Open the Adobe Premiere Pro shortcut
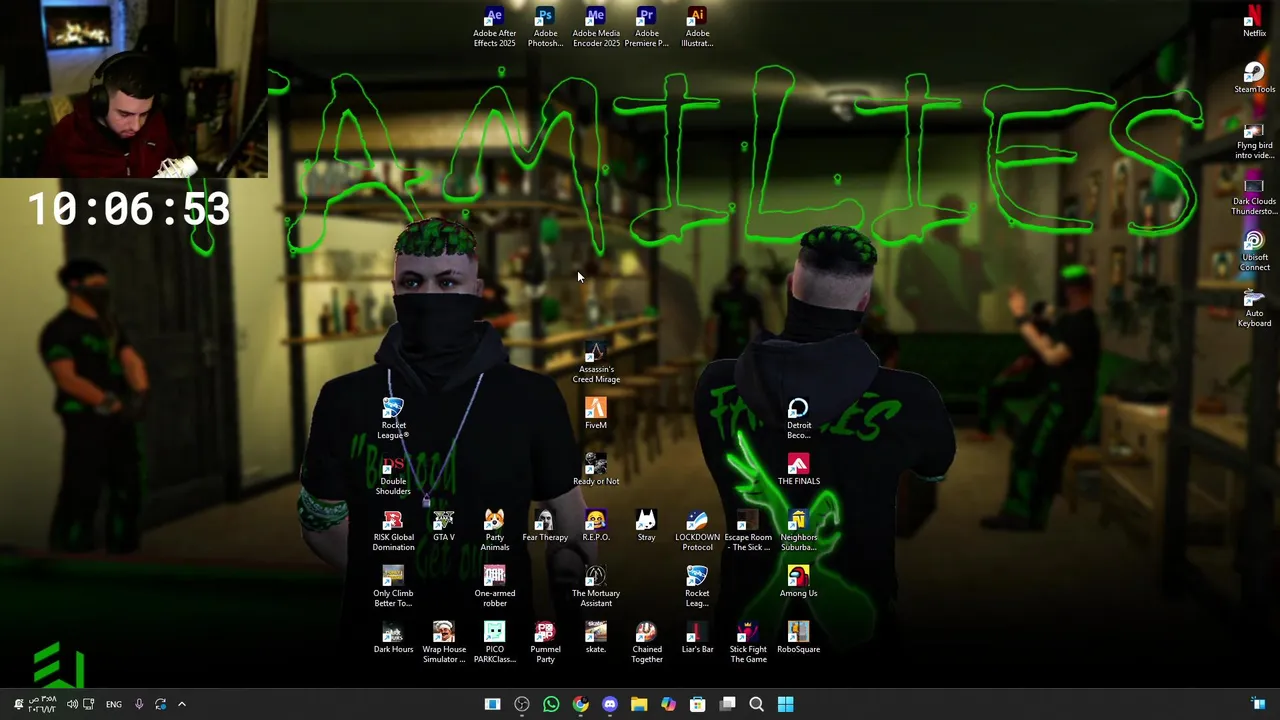 [x=647, y=27]
